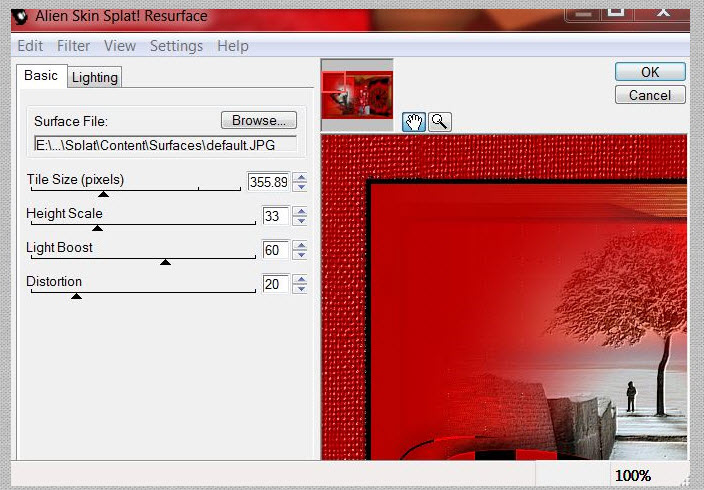
Task: Click the Surface File path field
Action: (165, 144)
